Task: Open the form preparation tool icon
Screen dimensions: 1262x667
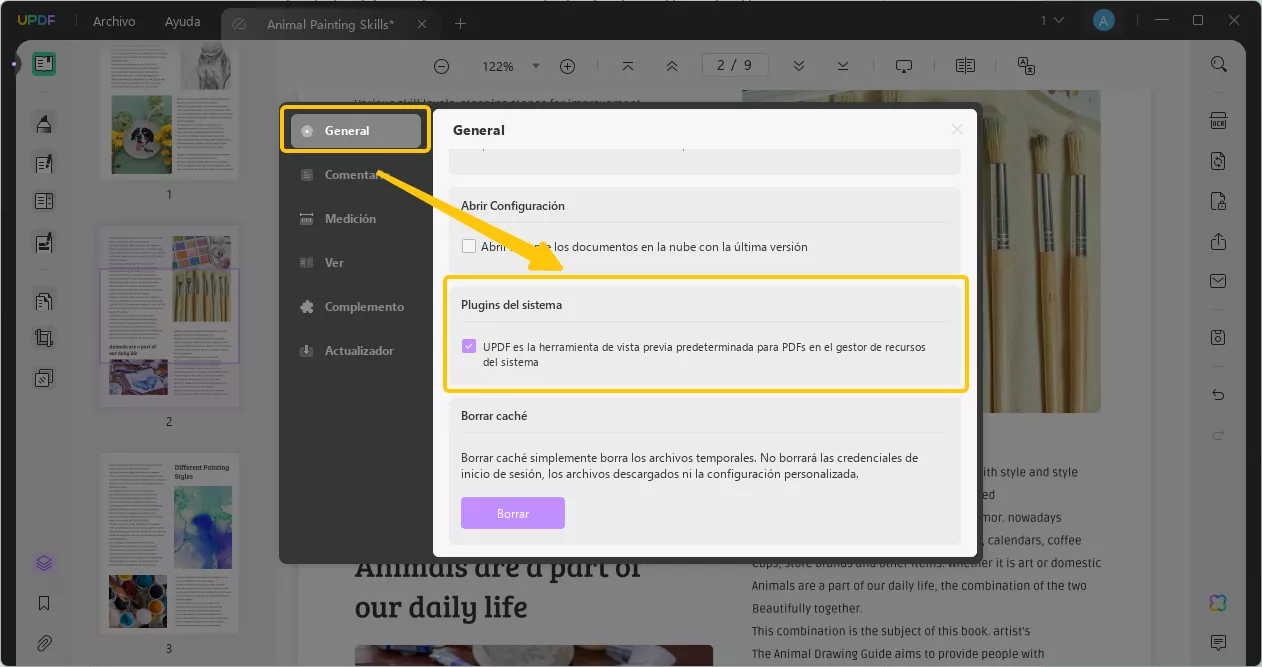Action: [x=44, y=202]
